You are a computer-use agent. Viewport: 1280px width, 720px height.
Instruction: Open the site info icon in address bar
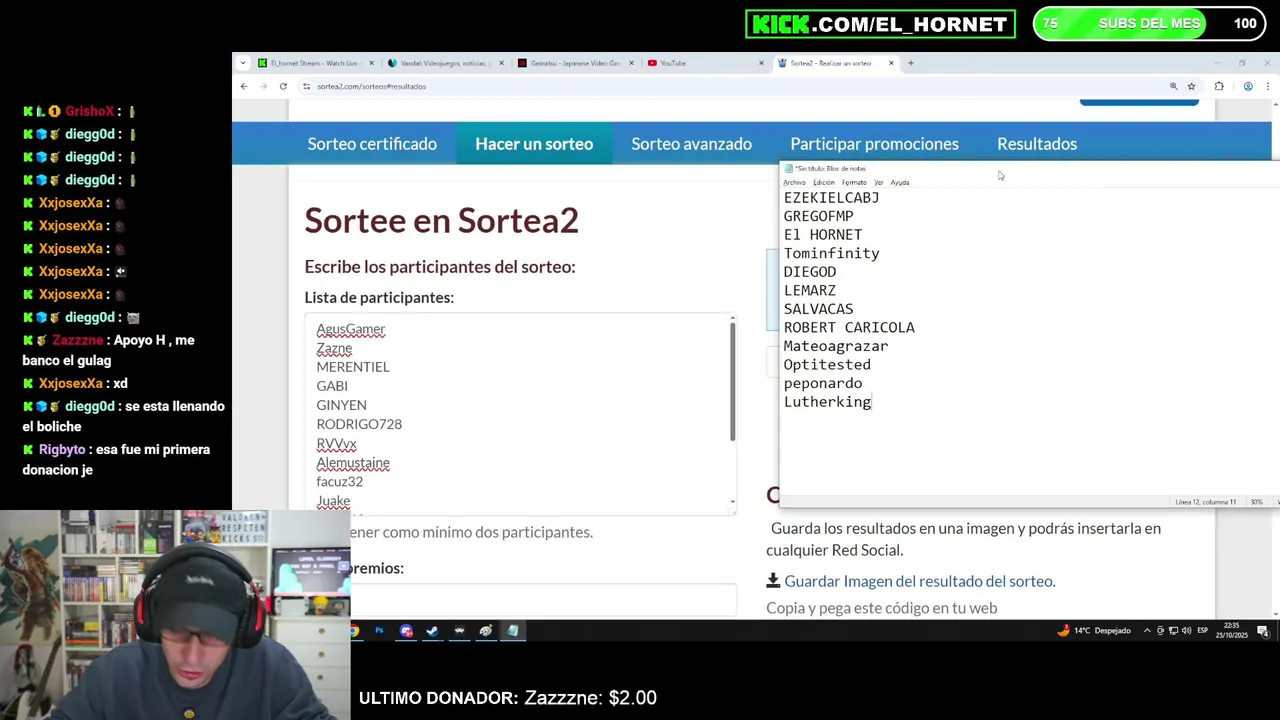(307, 86)
